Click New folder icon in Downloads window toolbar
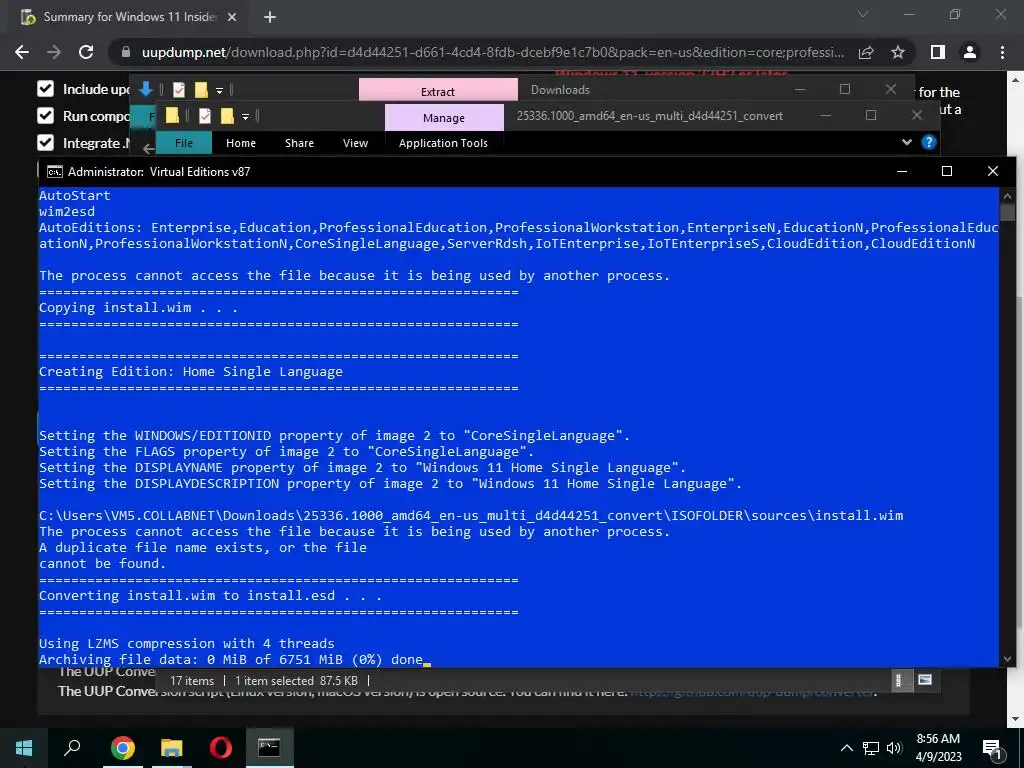 201,89
